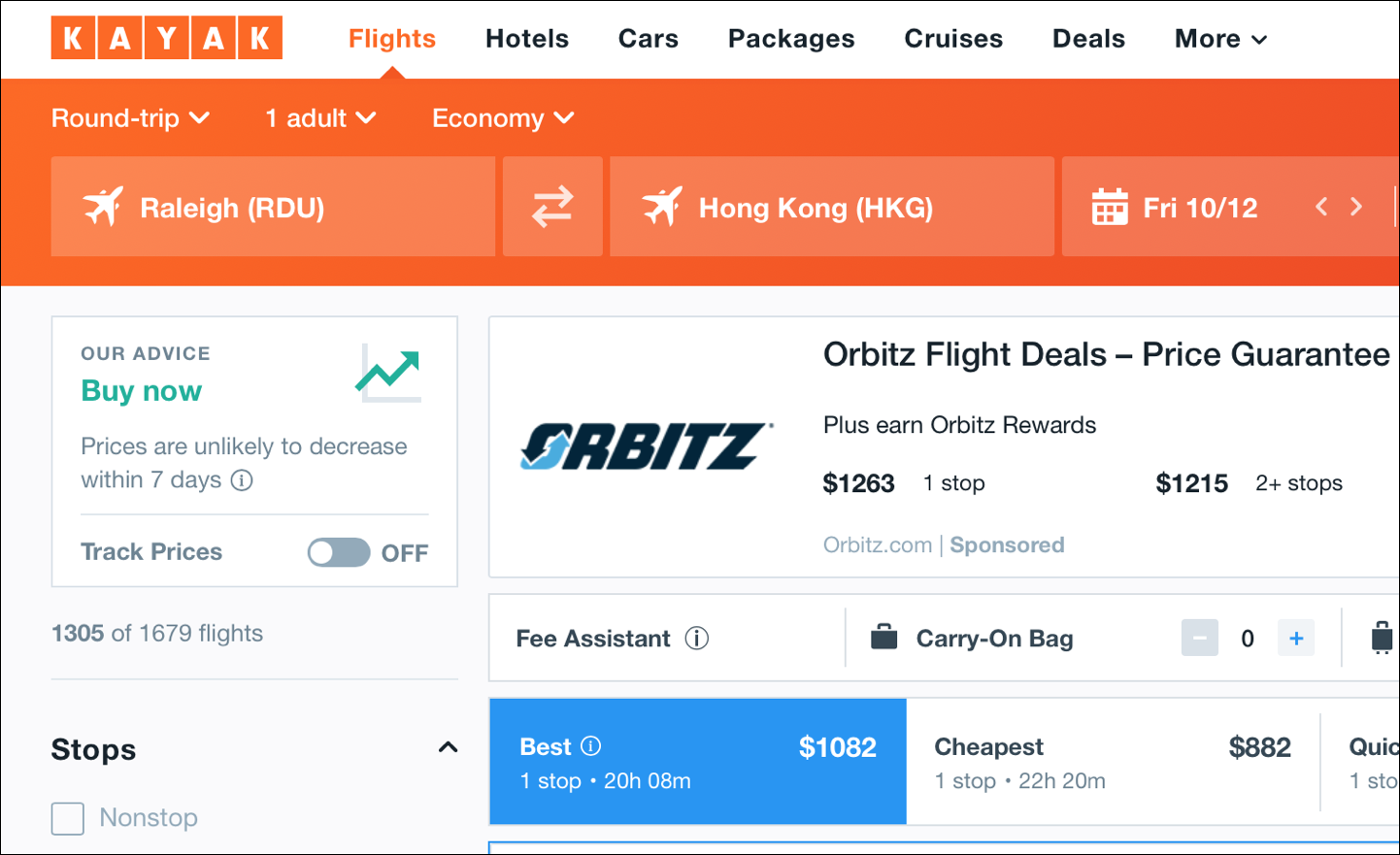Open the calendar icon for departure date
This screenshot has width=1400, height=855.
point(1110,207)
